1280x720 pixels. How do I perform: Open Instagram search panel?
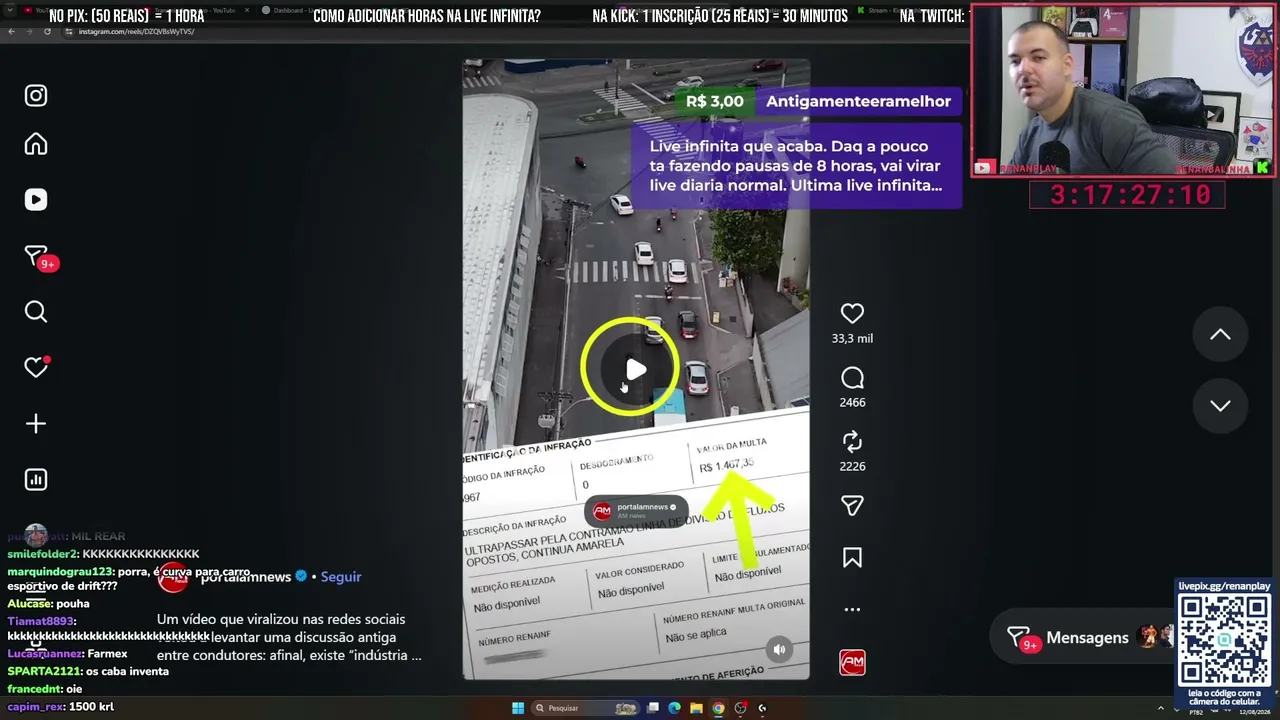[x=36, y=312]
